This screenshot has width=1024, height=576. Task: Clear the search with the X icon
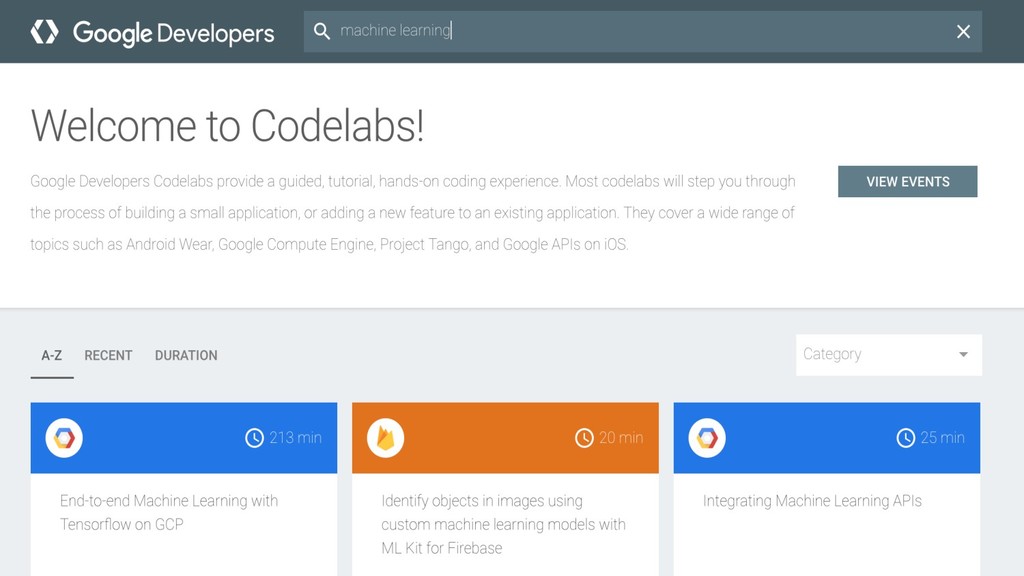[963, 31]
